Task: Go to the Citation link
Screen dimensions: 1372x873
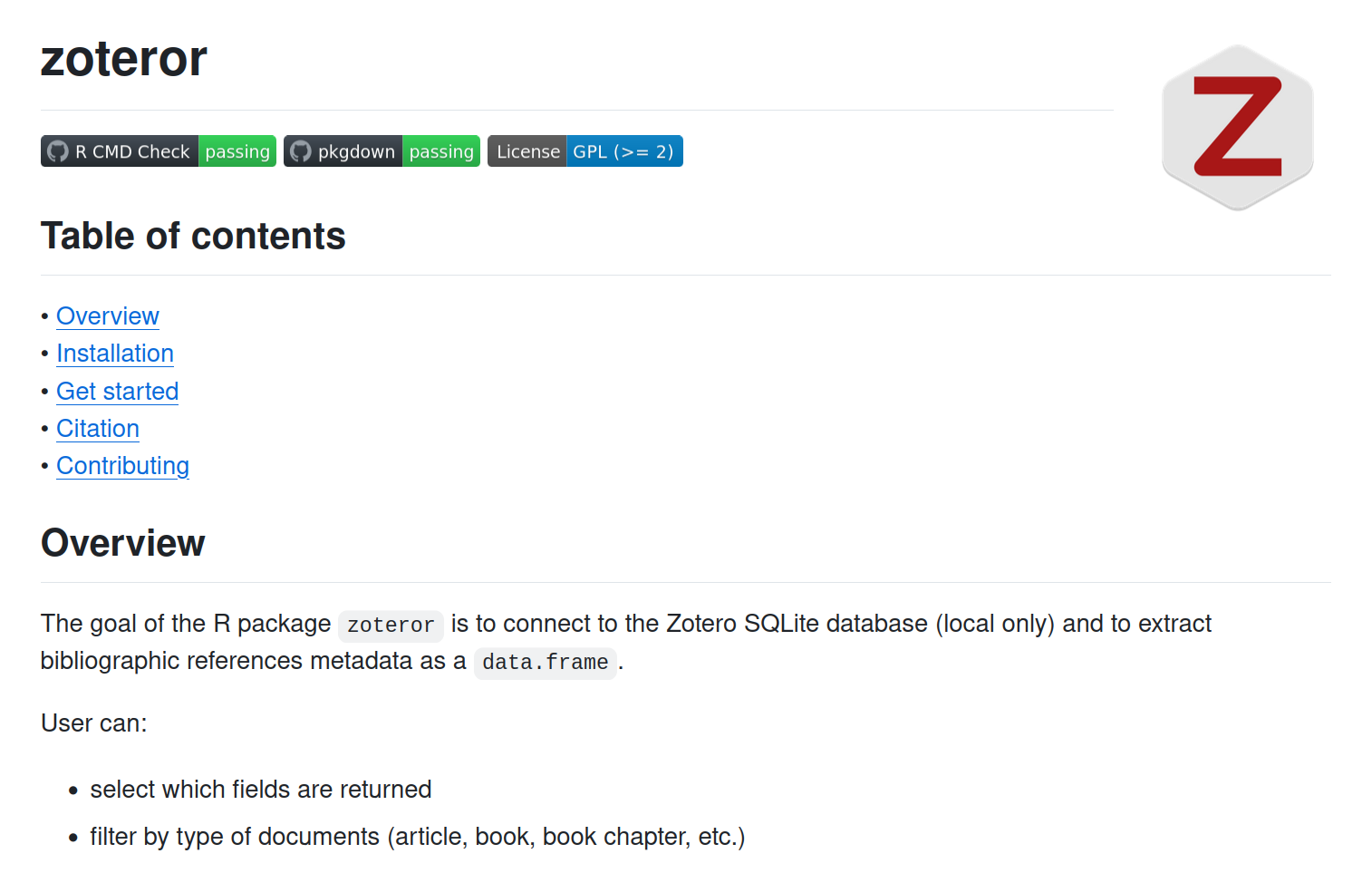Action: pos(98,429)
